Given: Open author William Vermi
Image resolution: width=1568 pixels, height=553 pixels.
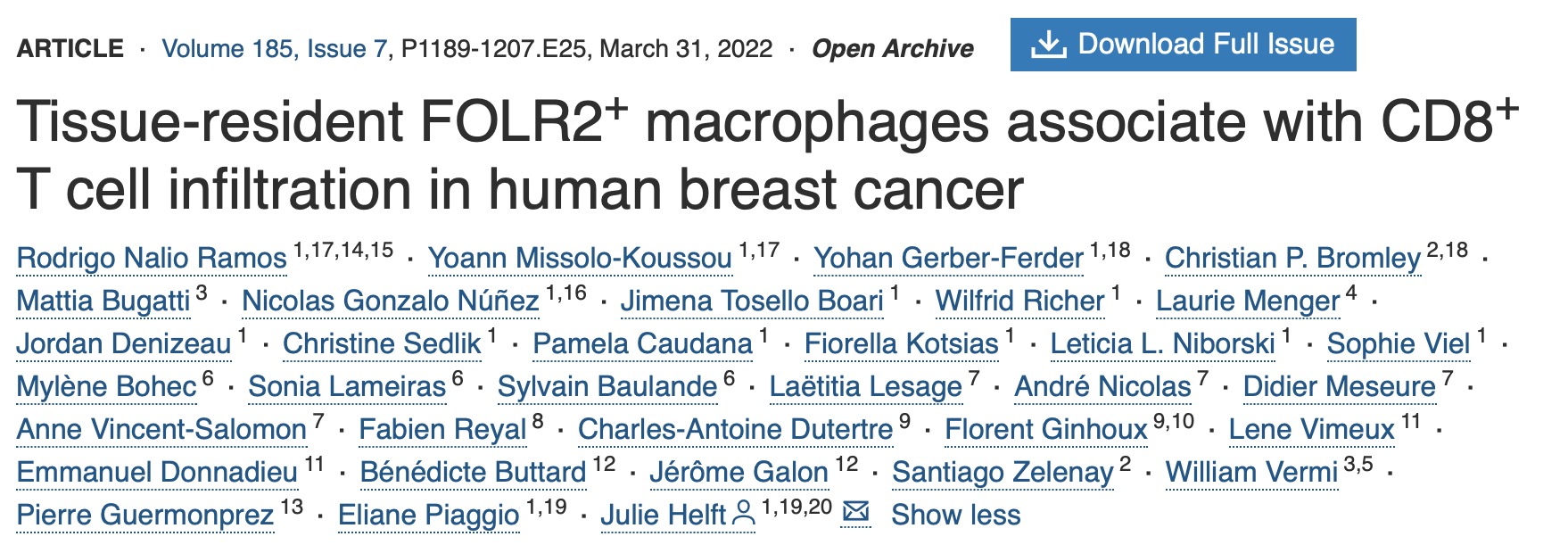Looking at the screenshot, I should pos(1251,472).
